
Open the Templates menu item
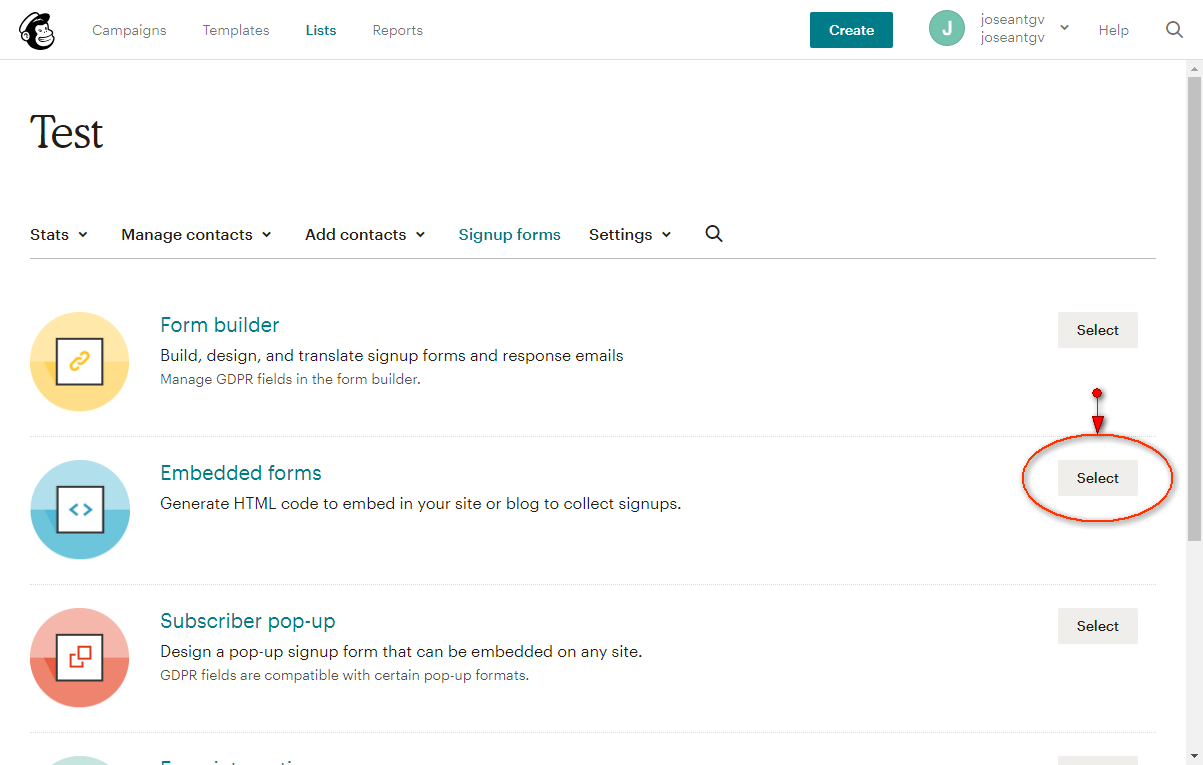[x=236, y=30]
